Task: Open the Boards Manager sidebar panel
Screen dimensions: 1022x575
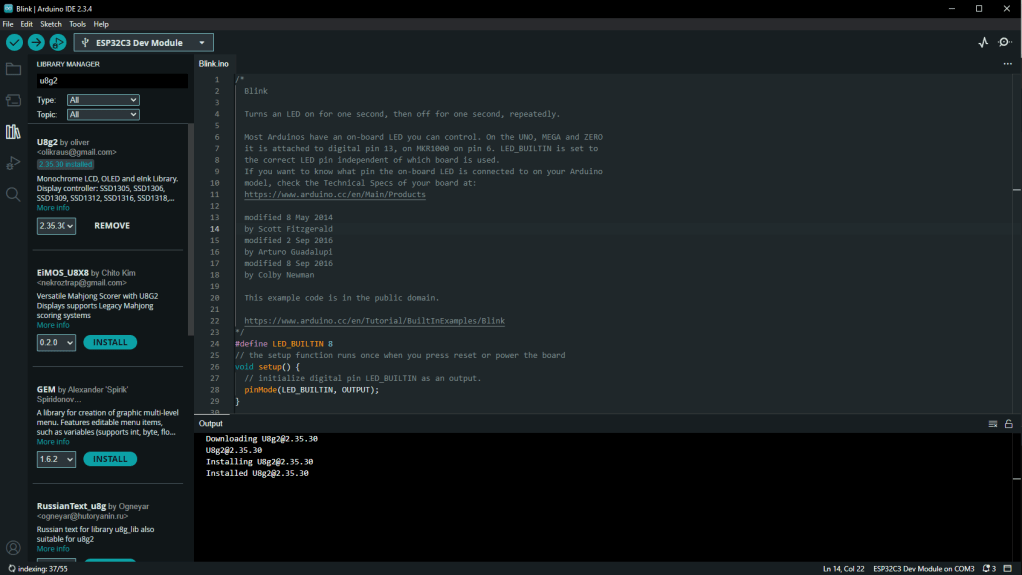Action: (13, 100)
